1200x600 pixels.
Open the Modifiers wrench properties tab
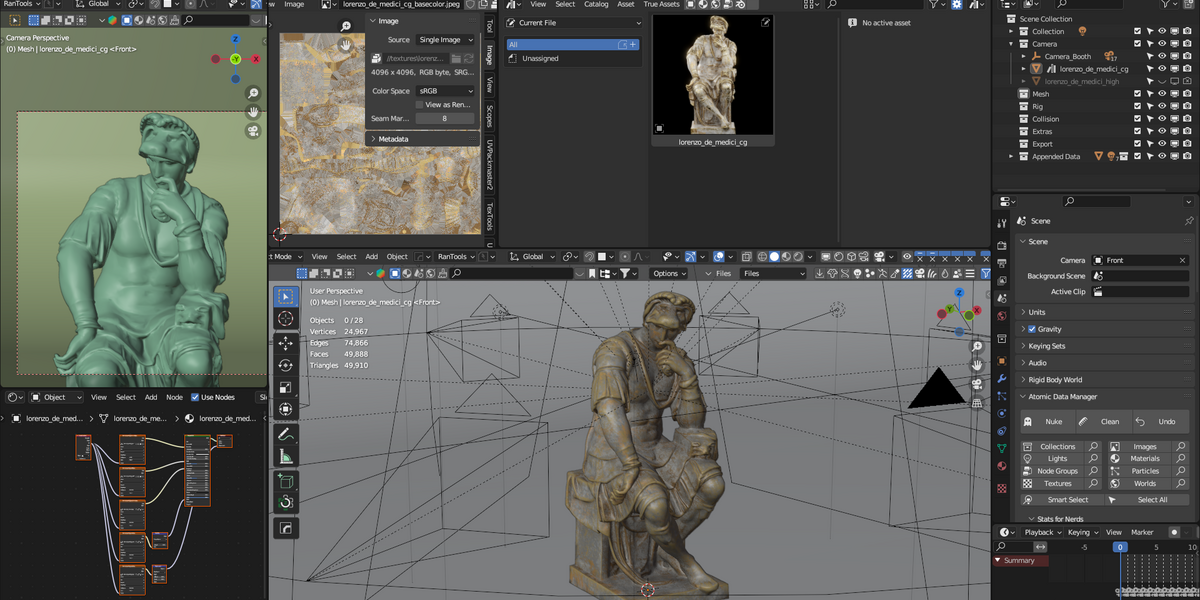click(x=1002, y=379)
